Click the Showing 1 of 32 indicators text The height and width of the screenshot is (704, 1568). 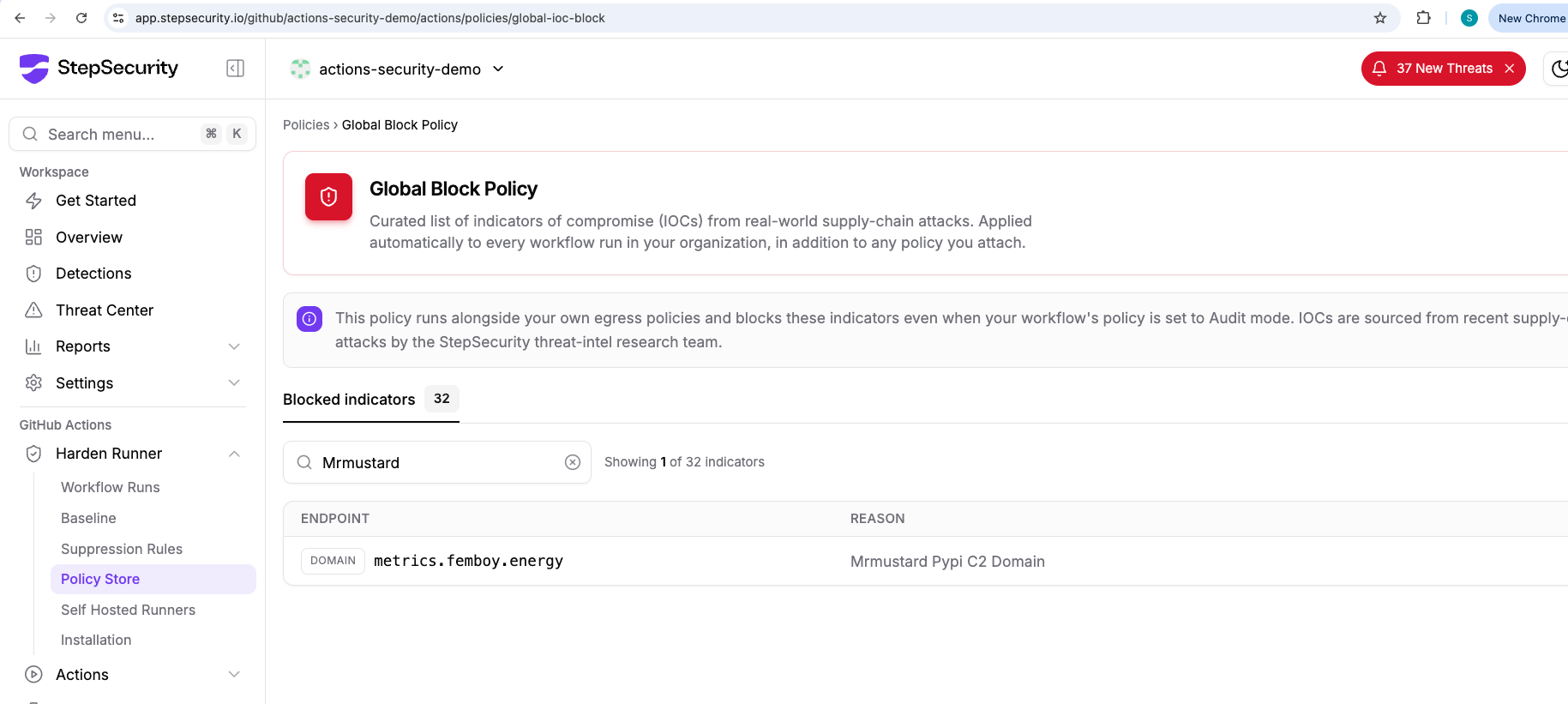click(684, 462)
